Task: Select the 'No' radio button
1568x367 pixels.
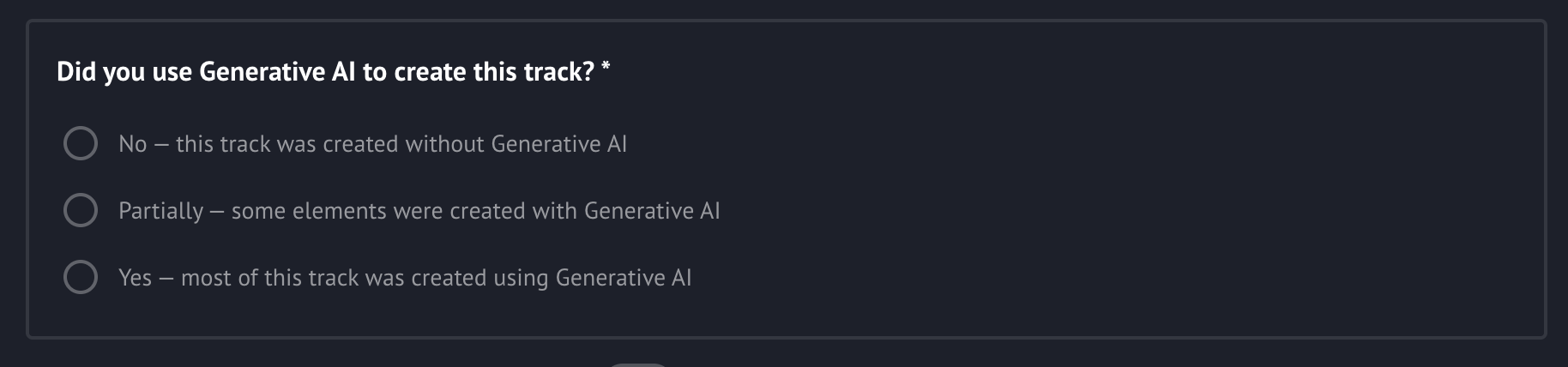Action: 81,144
